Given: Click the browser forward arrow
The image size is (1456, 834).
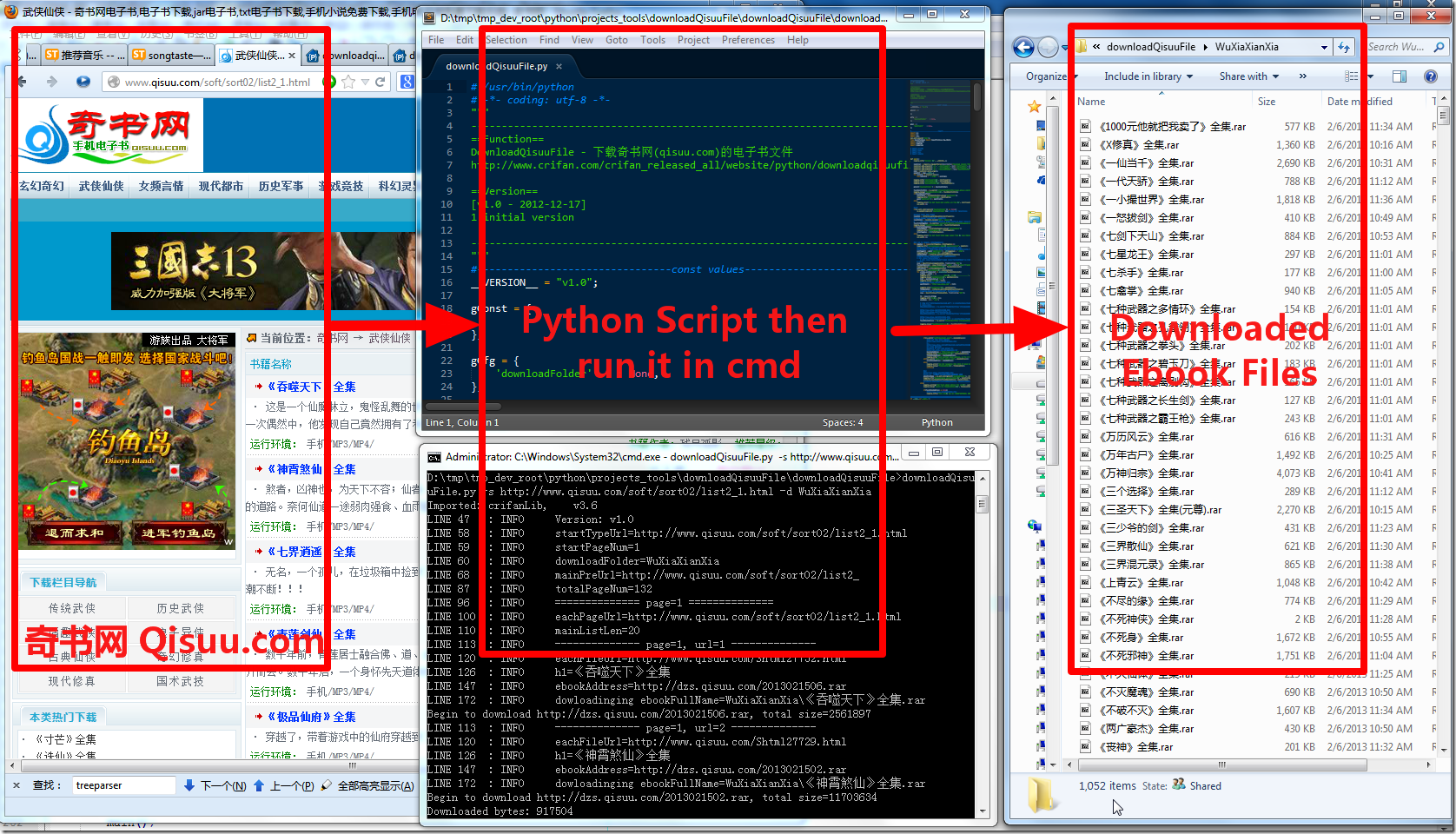Looking at the screenshot, I should pos(51,82).
